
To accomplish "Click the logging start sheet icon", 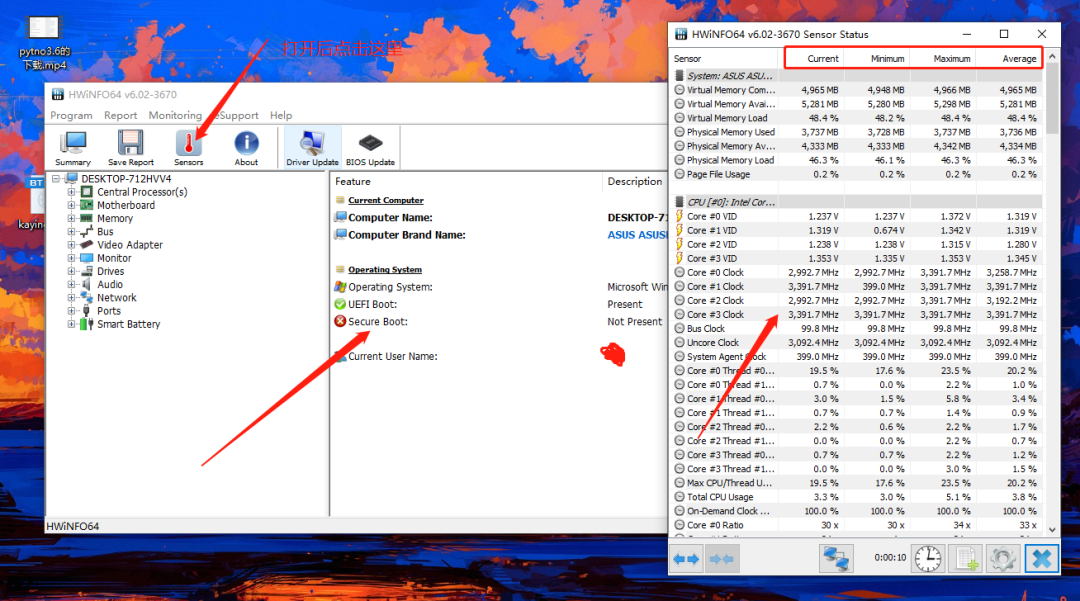I will [966, 558].
